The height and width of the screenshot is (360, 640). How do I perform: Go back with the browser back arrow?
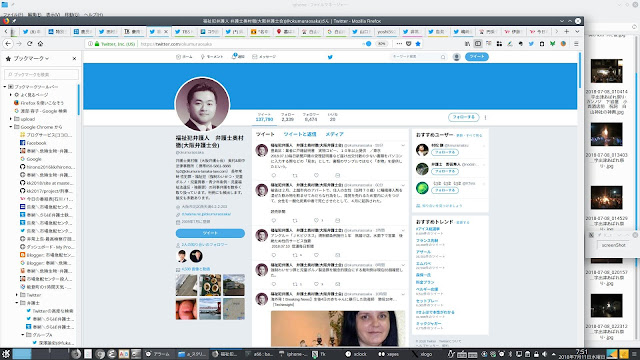pos(8,44)
